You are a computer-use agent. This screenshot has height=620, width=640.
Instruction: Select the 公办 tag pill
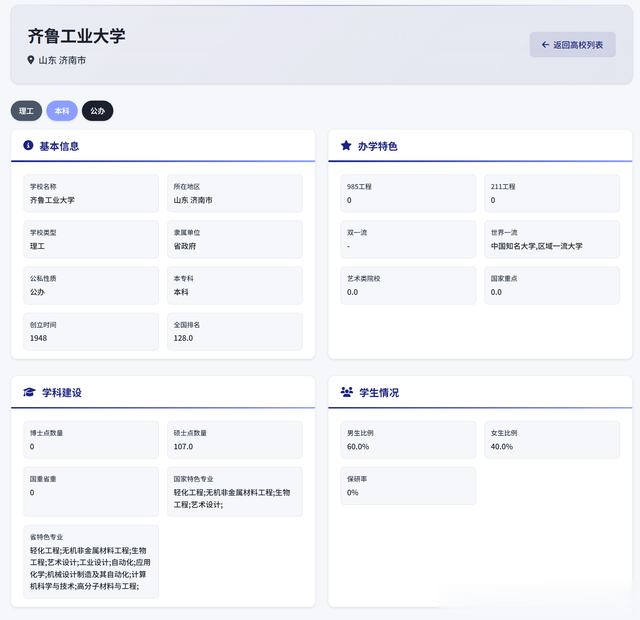[x=98, y=111]
